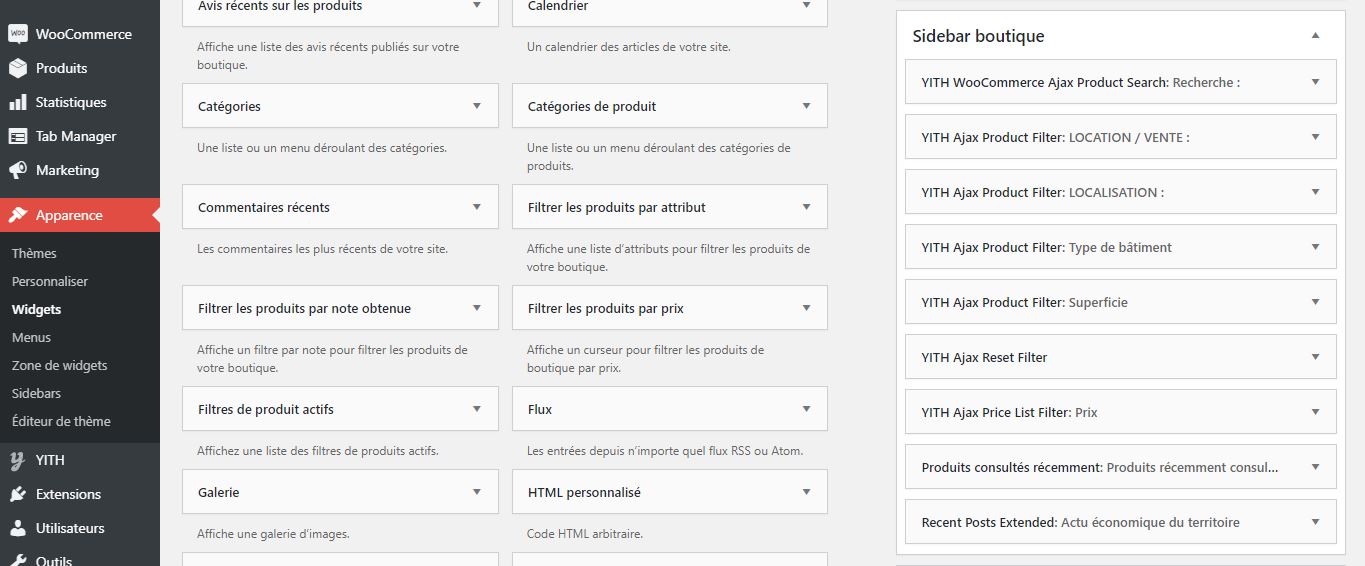Click the Utilisateurs person icon
Image resolution: width=1365 pixels, height=566 pixels.
(x=18, y=528)
